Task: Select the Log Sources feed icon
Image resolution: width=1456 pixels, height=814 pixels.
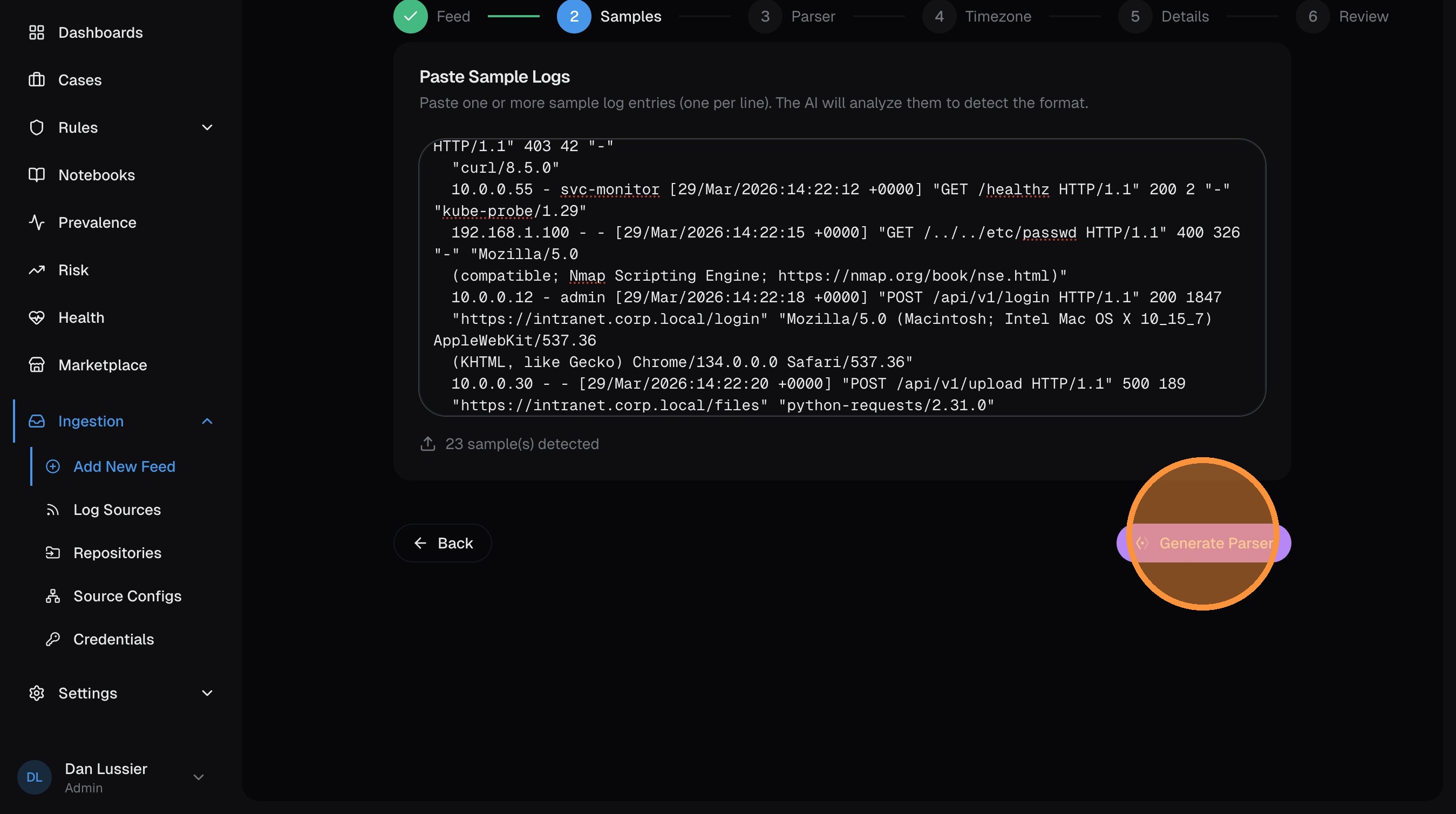Action: (53, 510)
